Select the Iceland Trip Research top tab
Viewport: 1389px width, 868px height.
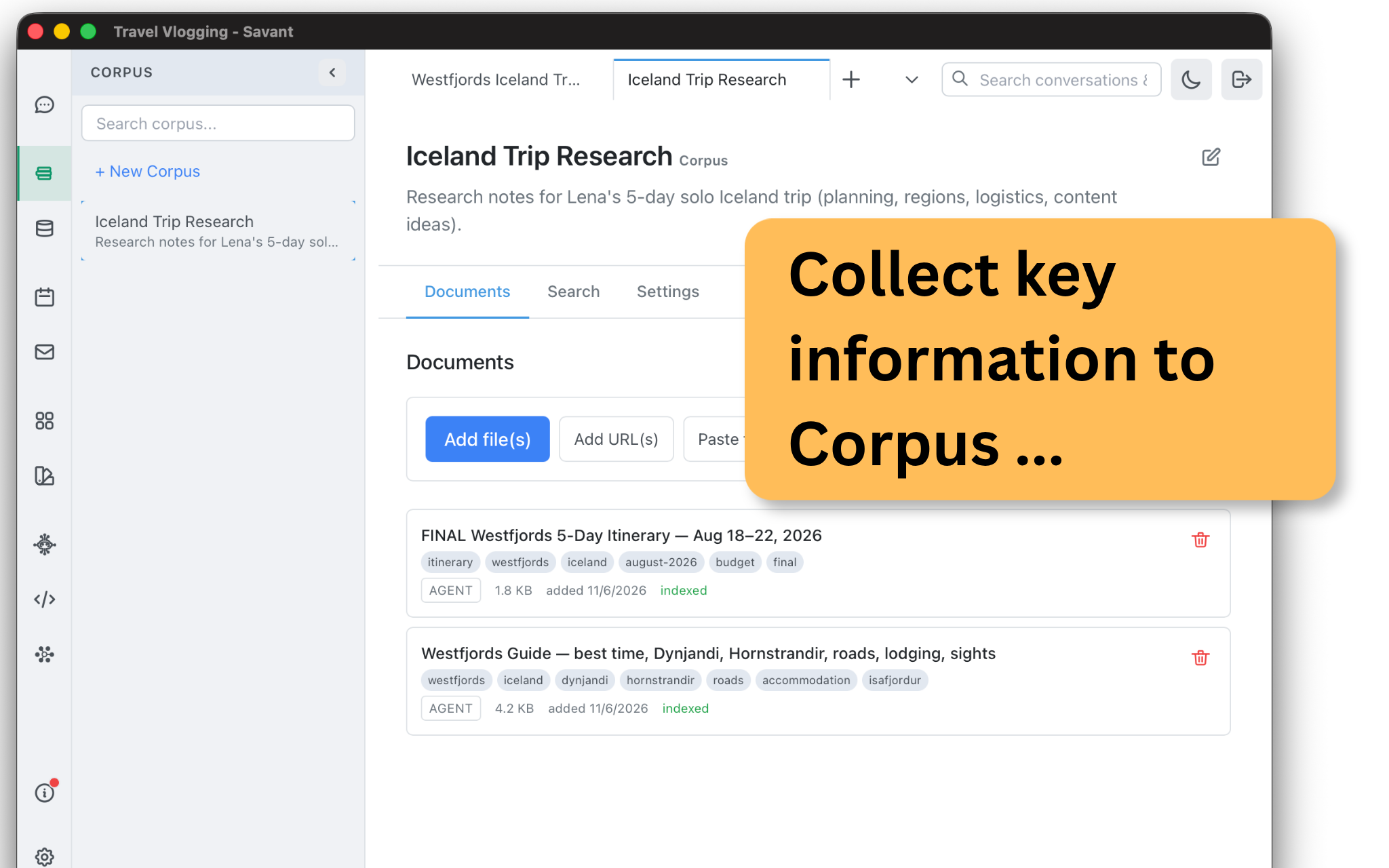pyautogui.click(x=721, y=80)
